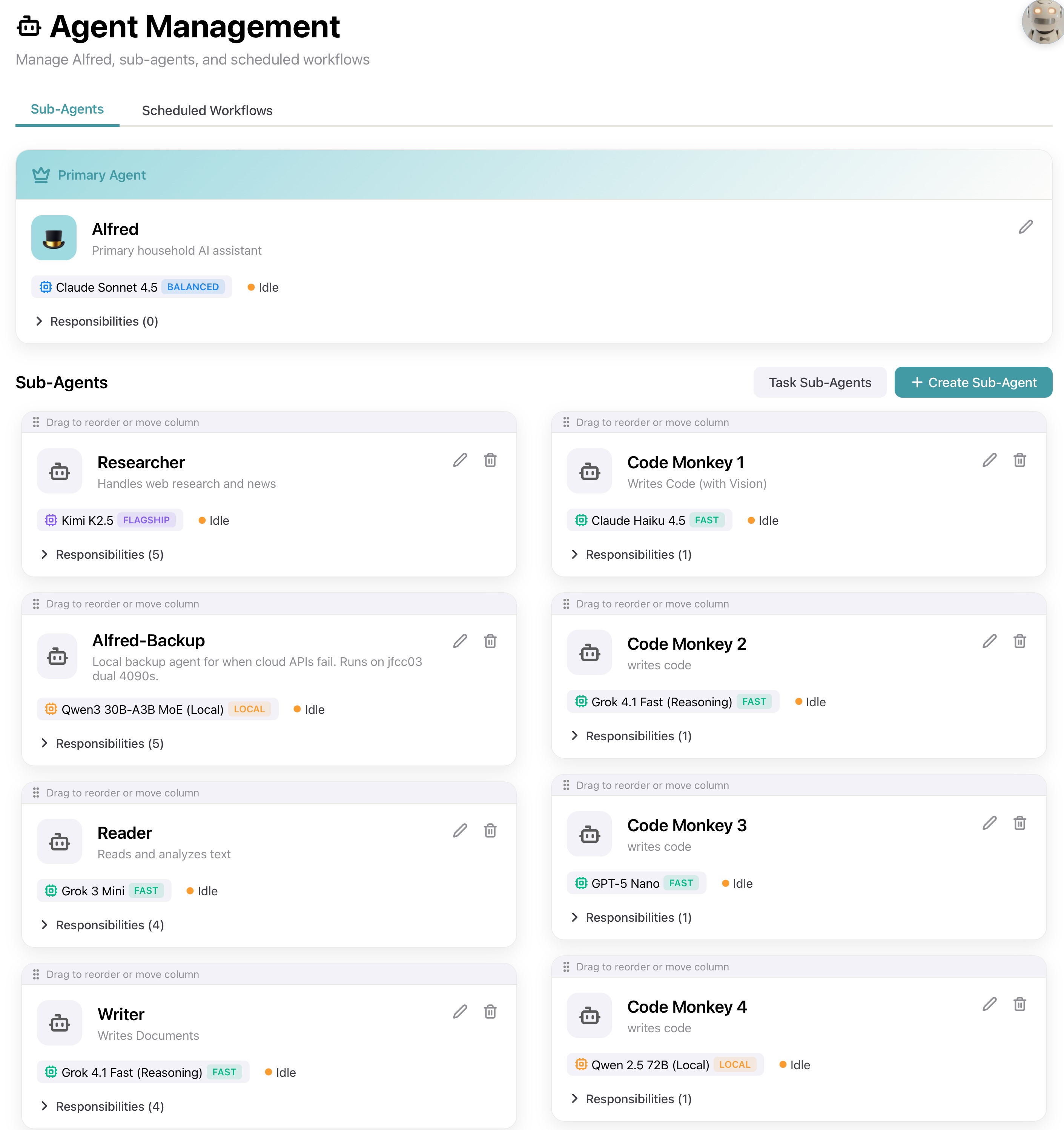Image resolution: width=1064 pixels, height=1130 pixels.
Task: Click the trash icon on Alfred-Backup
Action: click(490, 641)
